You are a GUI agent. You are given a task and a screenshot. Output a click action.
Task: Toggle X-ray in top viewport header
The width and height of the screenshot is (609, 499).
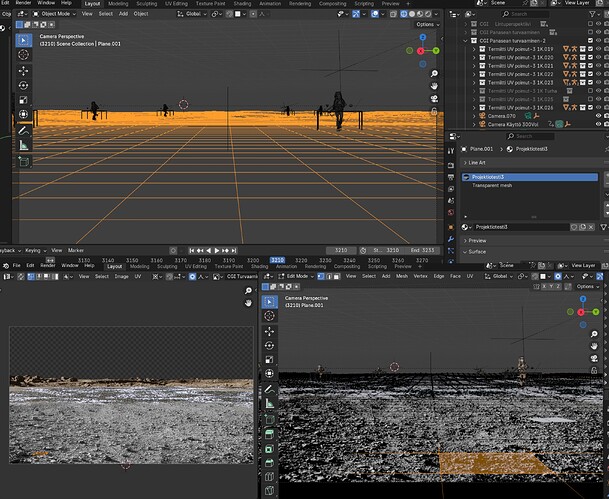coord(393,14)
